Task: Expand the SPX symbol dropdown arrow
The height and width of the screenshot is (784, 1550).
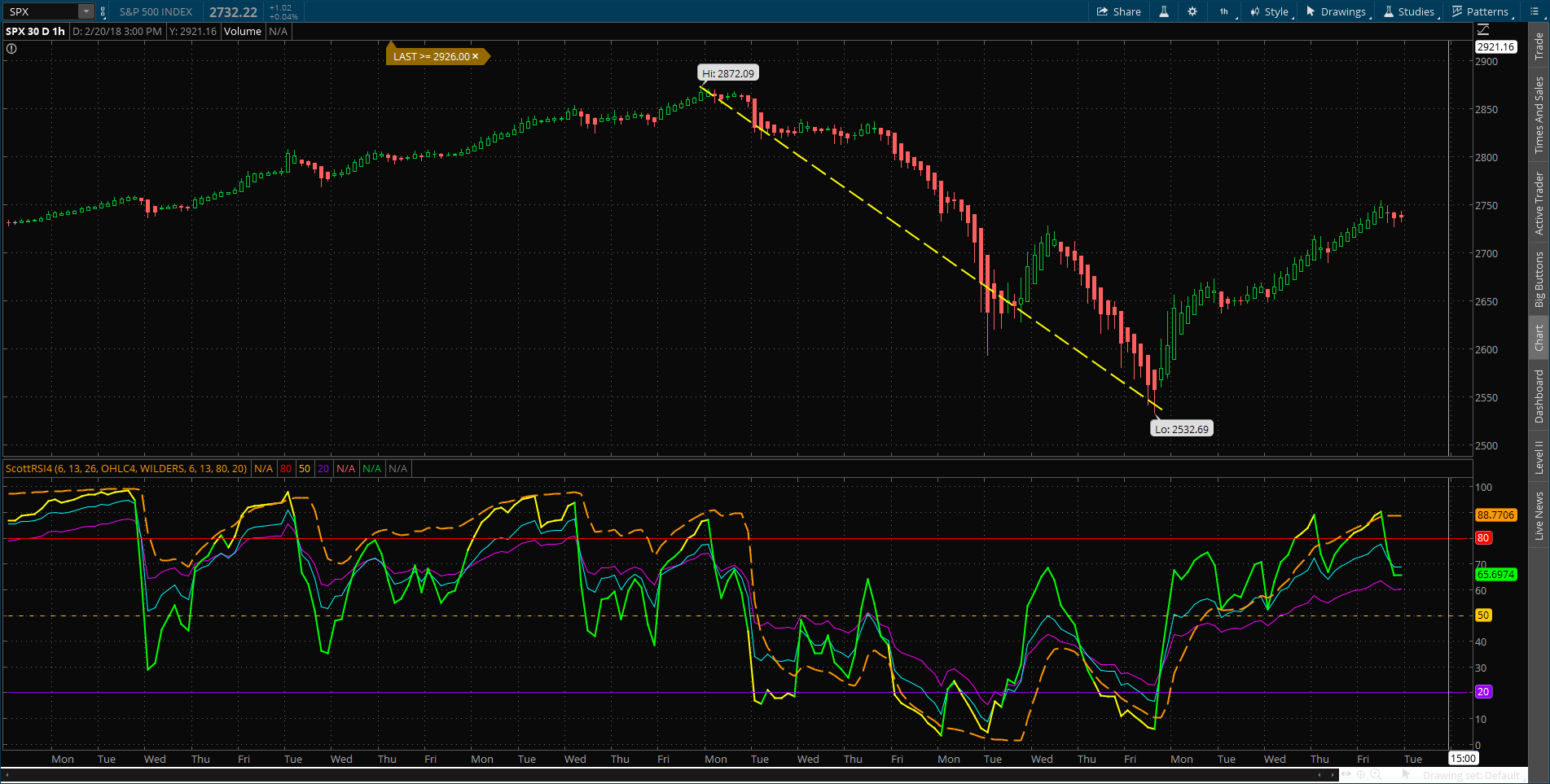Action: (x=86, y=11)
